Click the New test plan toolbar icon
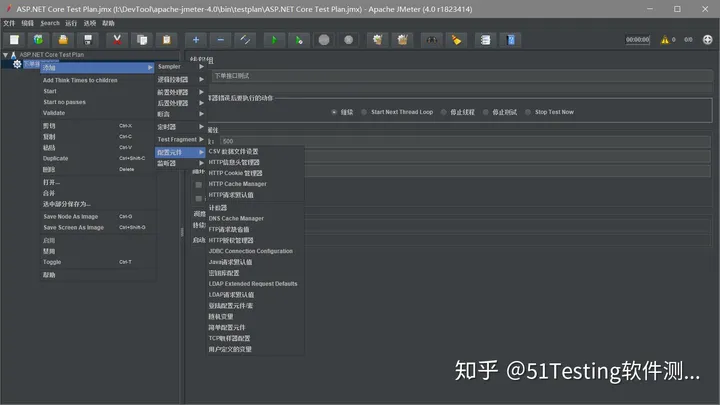Viewport: 720px width, 405px height. point(14,40)
